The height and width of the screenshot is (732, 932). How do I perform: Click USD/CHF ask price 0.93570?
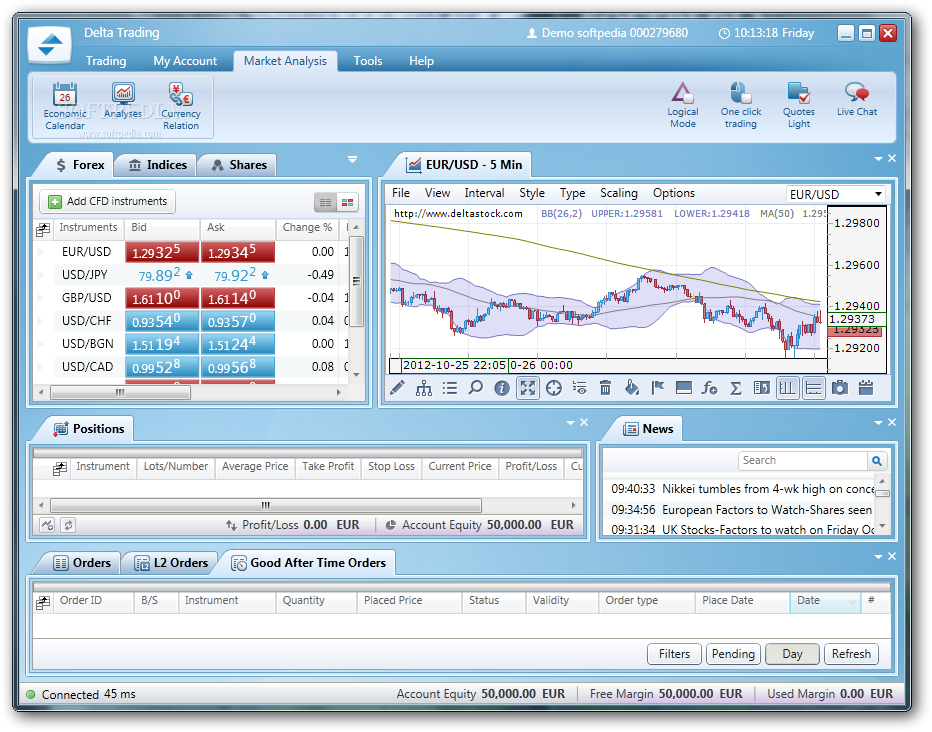point(238,321)
